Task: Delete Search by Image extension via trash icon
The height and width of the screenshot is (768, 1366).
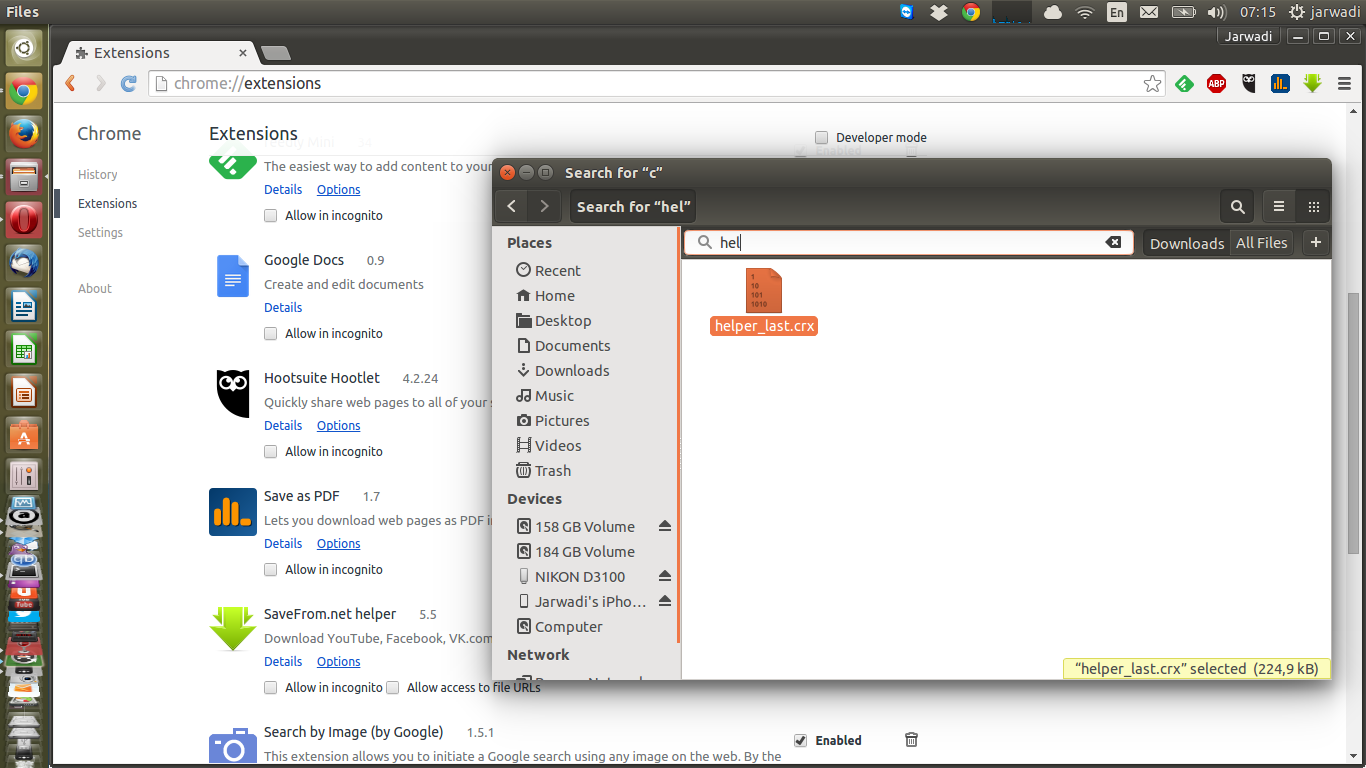Action: click(x=911, y=740)
